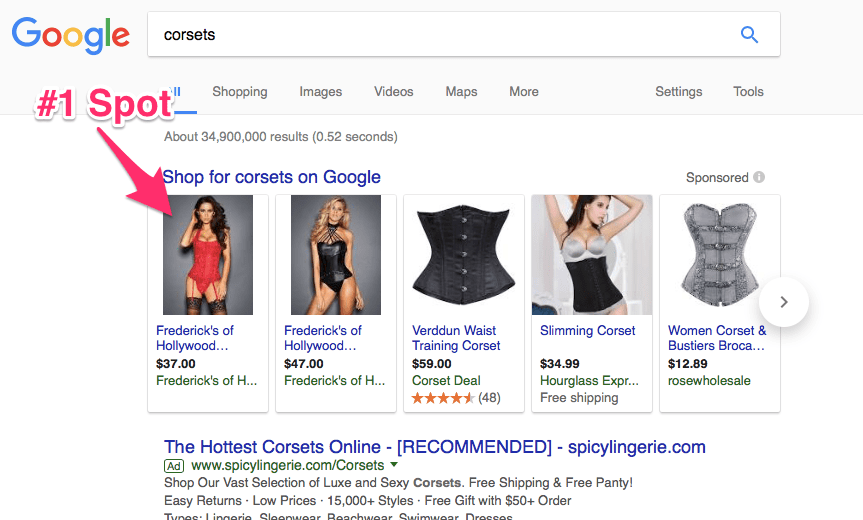Click the Free shipping label
The image size is (863, 520).
(579, 398)
